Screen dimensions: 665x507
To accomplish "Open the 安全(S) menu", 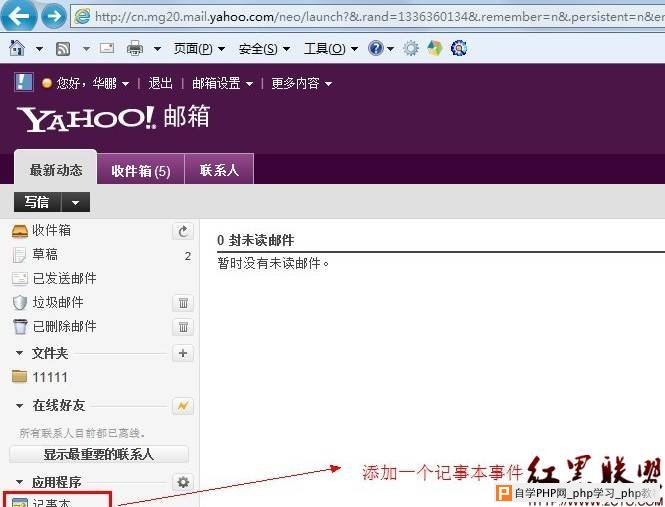I will pyautogui.click(x=264, y=49).
